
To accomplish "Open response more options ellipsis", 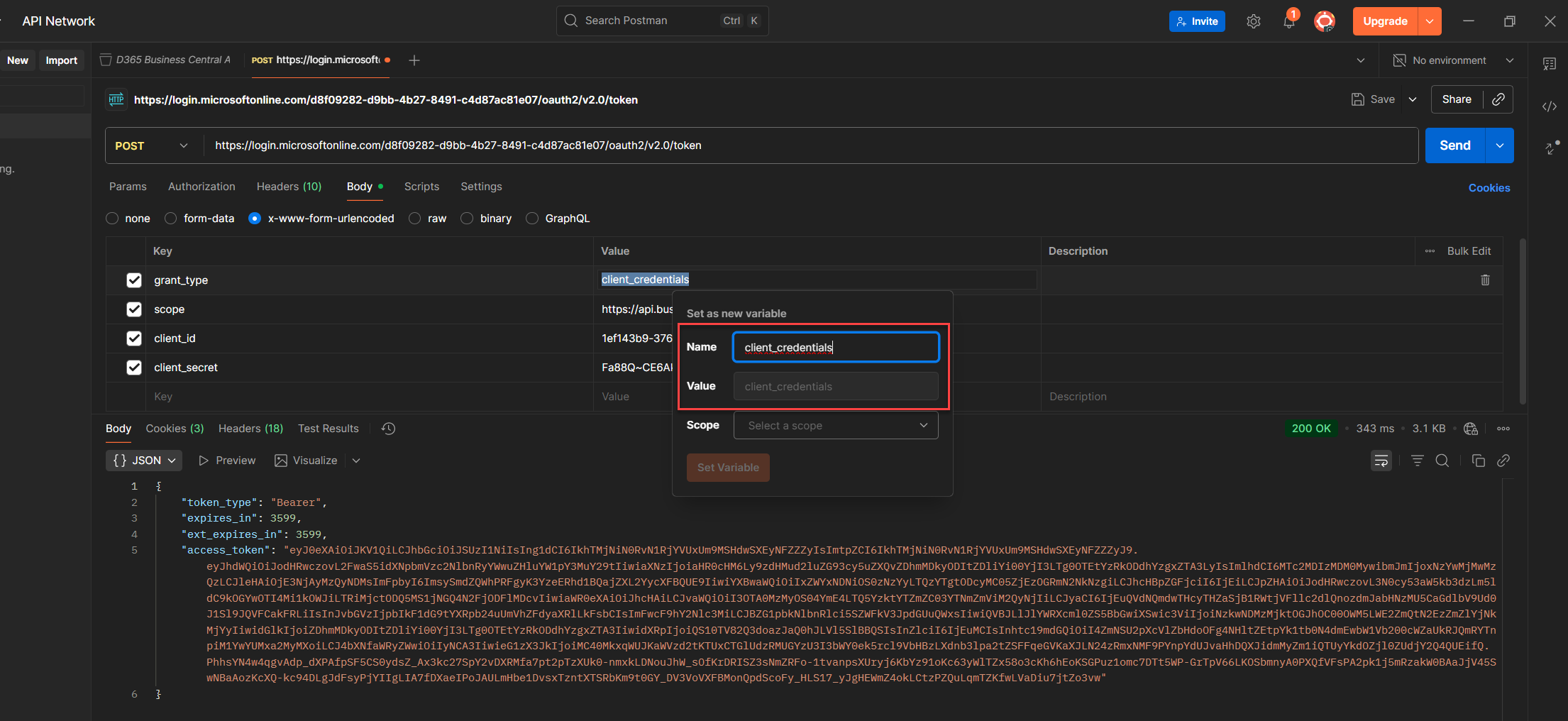I will tap(1503, 429).
